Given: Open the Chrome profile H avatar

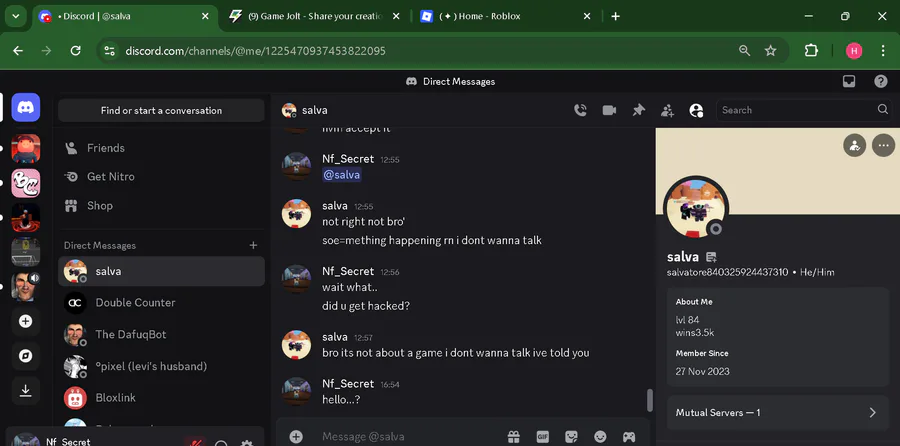Looking at the screenshot, I should coord(854,51).
